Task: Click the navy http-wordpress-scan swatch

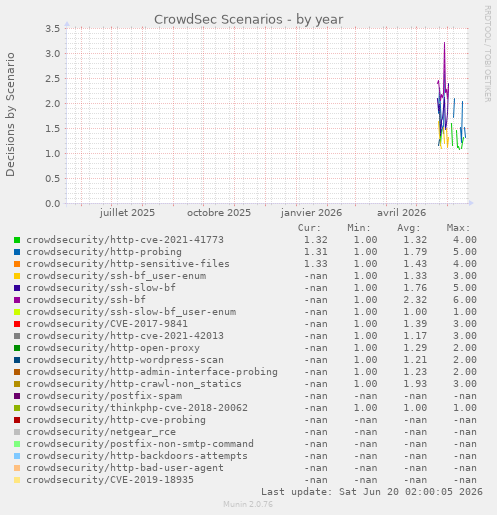Action: [x=17, y=360]
